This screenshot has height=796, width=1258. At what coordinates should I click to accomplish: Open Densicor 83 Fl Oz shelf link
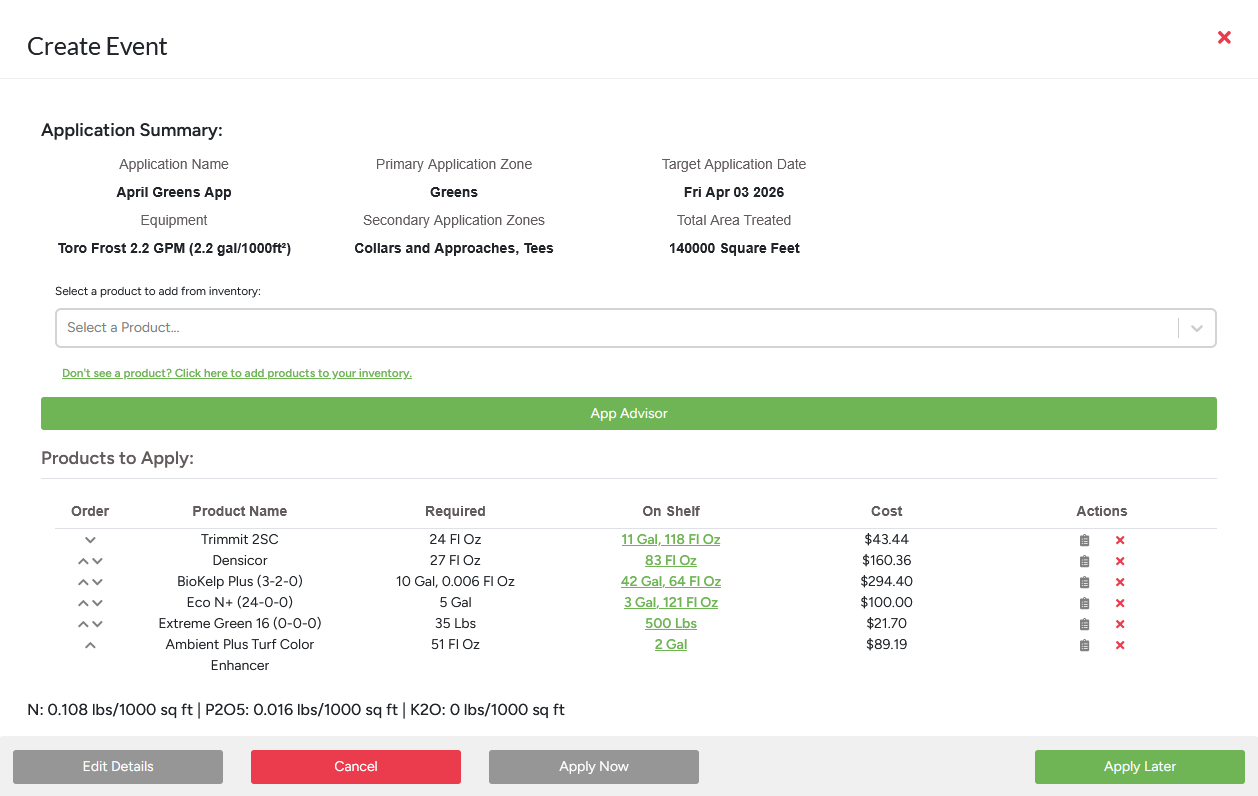[x=670, y=561]
